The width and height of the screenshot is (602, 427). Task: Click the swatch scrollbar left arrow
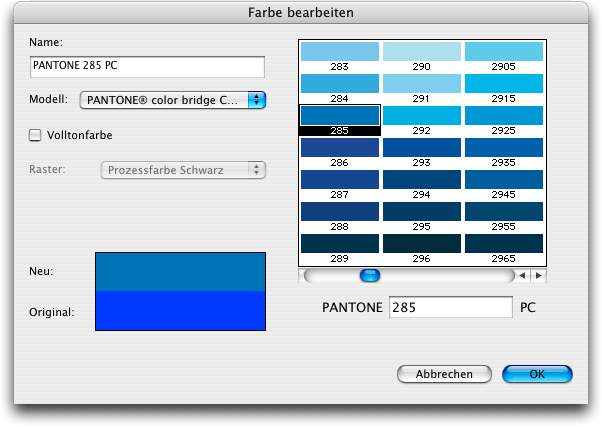click(x=522, y=275)
